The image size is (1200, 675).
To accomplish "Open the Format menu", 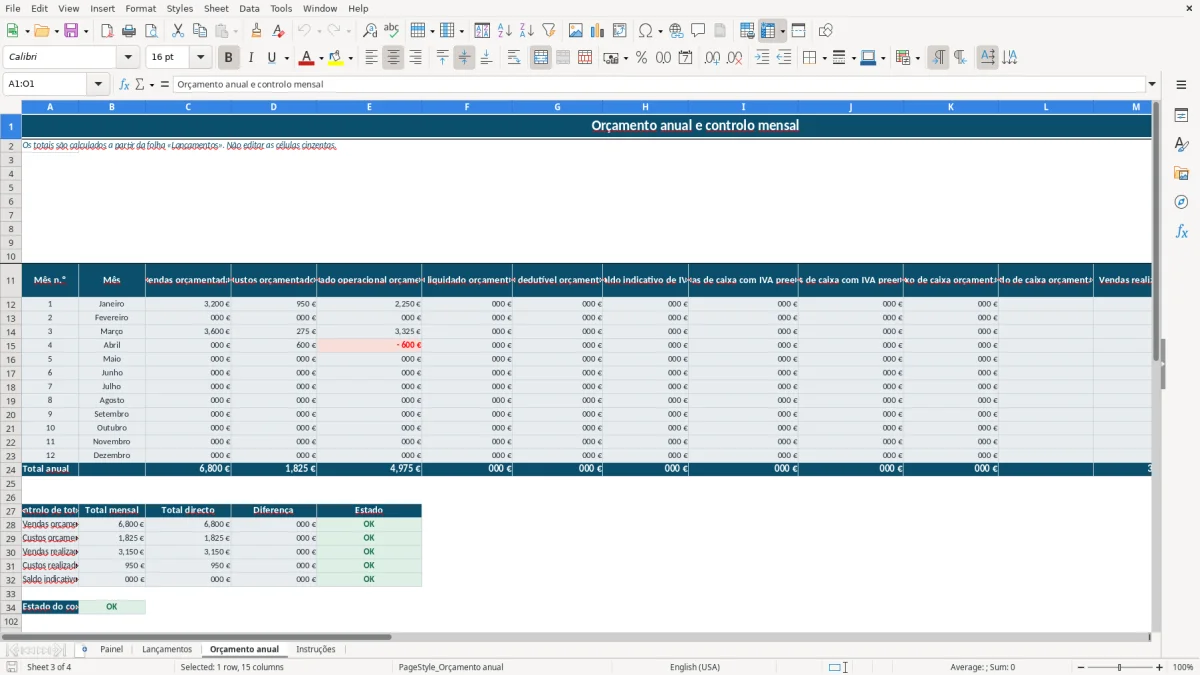I will click(x=140, y=8).
